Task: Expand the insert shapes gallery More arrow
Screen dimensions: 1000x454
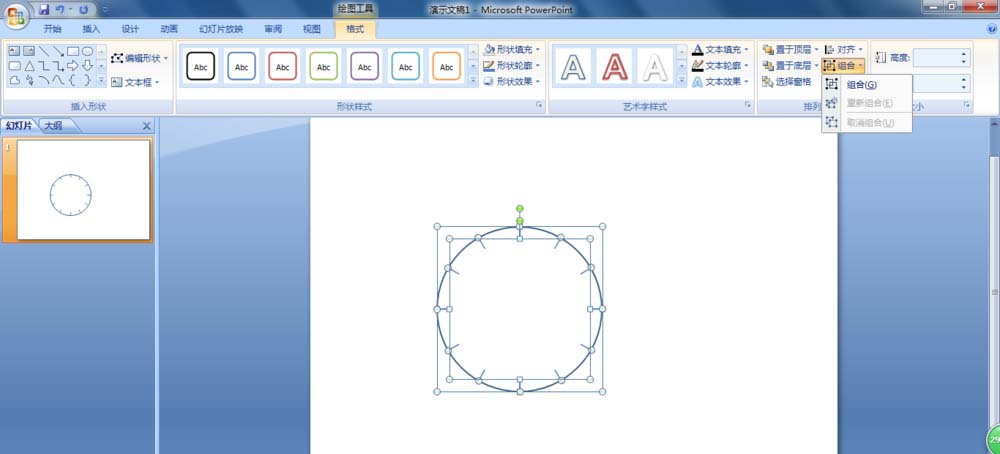Action: tap(101, 81)
